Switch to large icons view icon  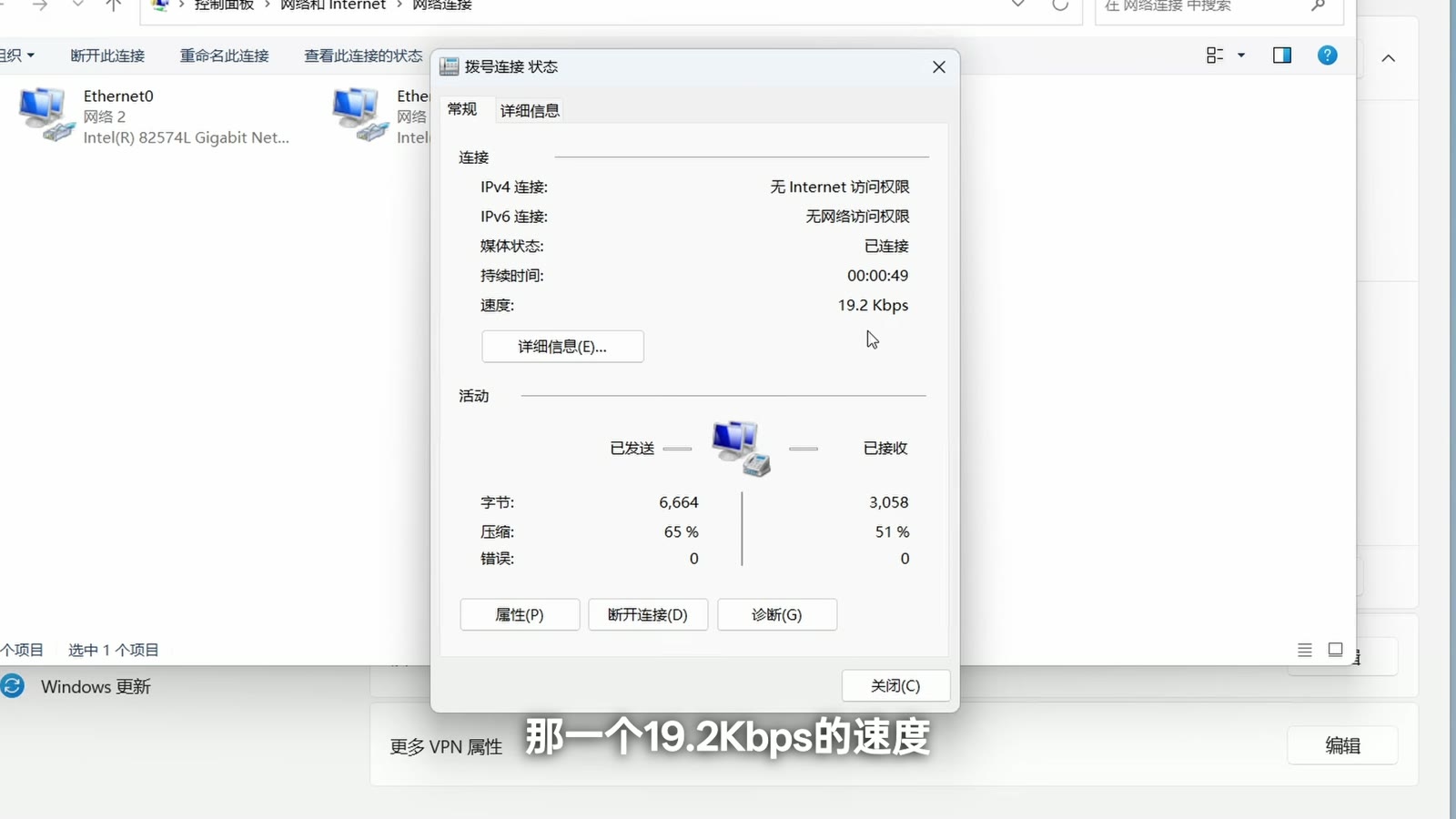click(1336, 650)
